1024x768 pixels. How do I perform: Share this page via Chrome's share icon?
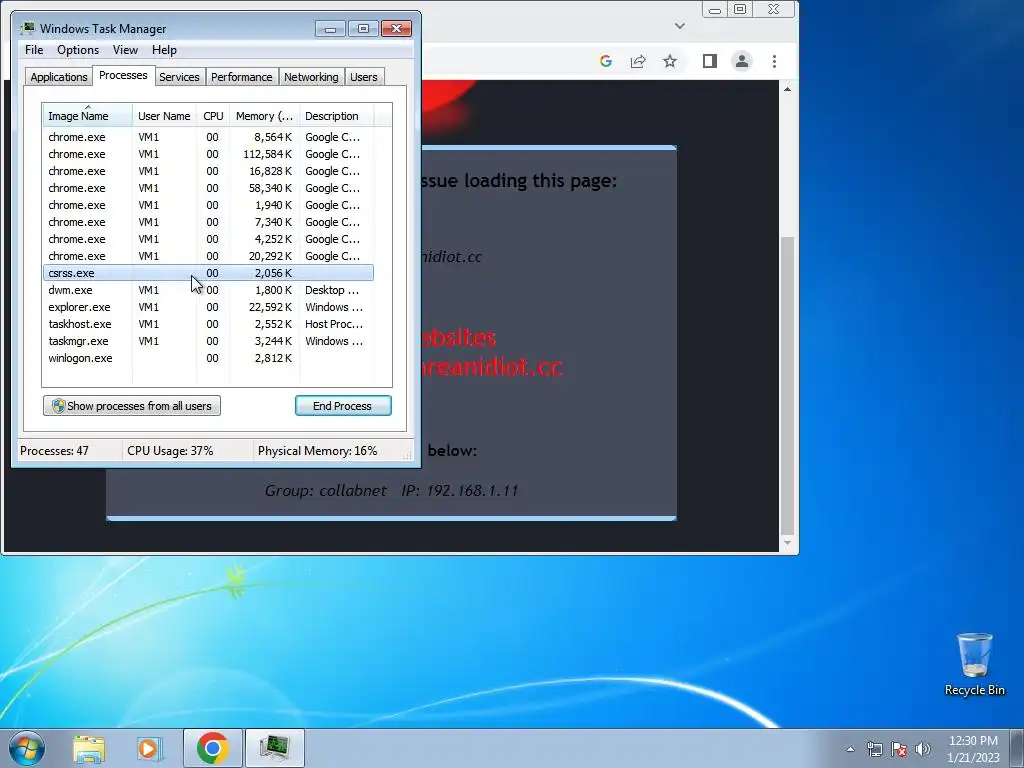(x=638, y=61)
